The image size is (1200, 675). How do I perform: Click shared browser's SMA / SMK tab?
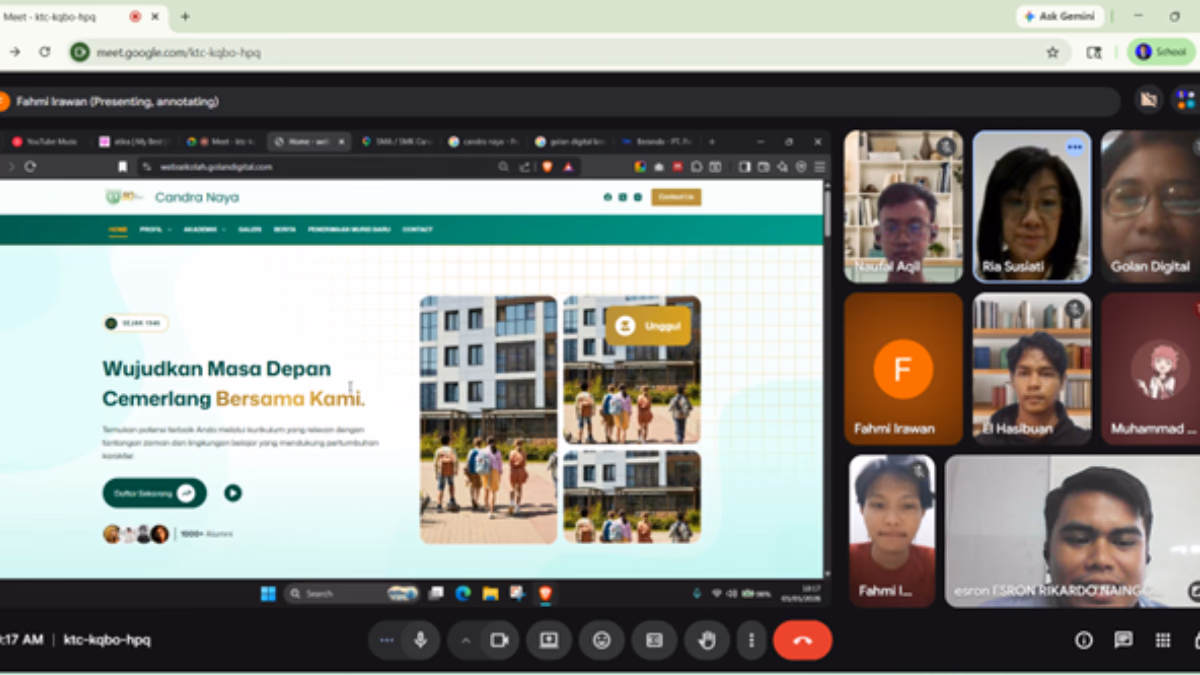(x=396, y=142)
